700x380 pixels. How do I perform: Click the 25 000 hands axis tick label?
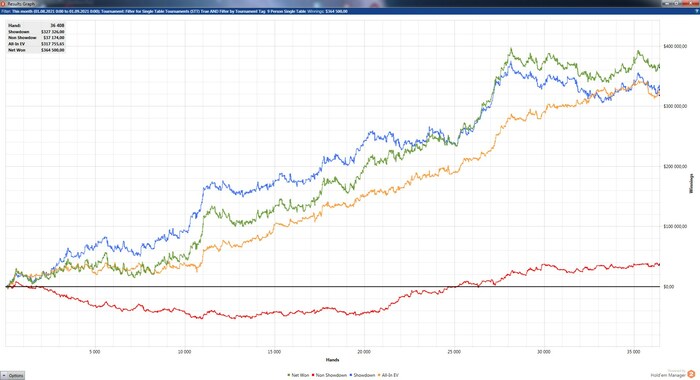click(x=454, y=352)
